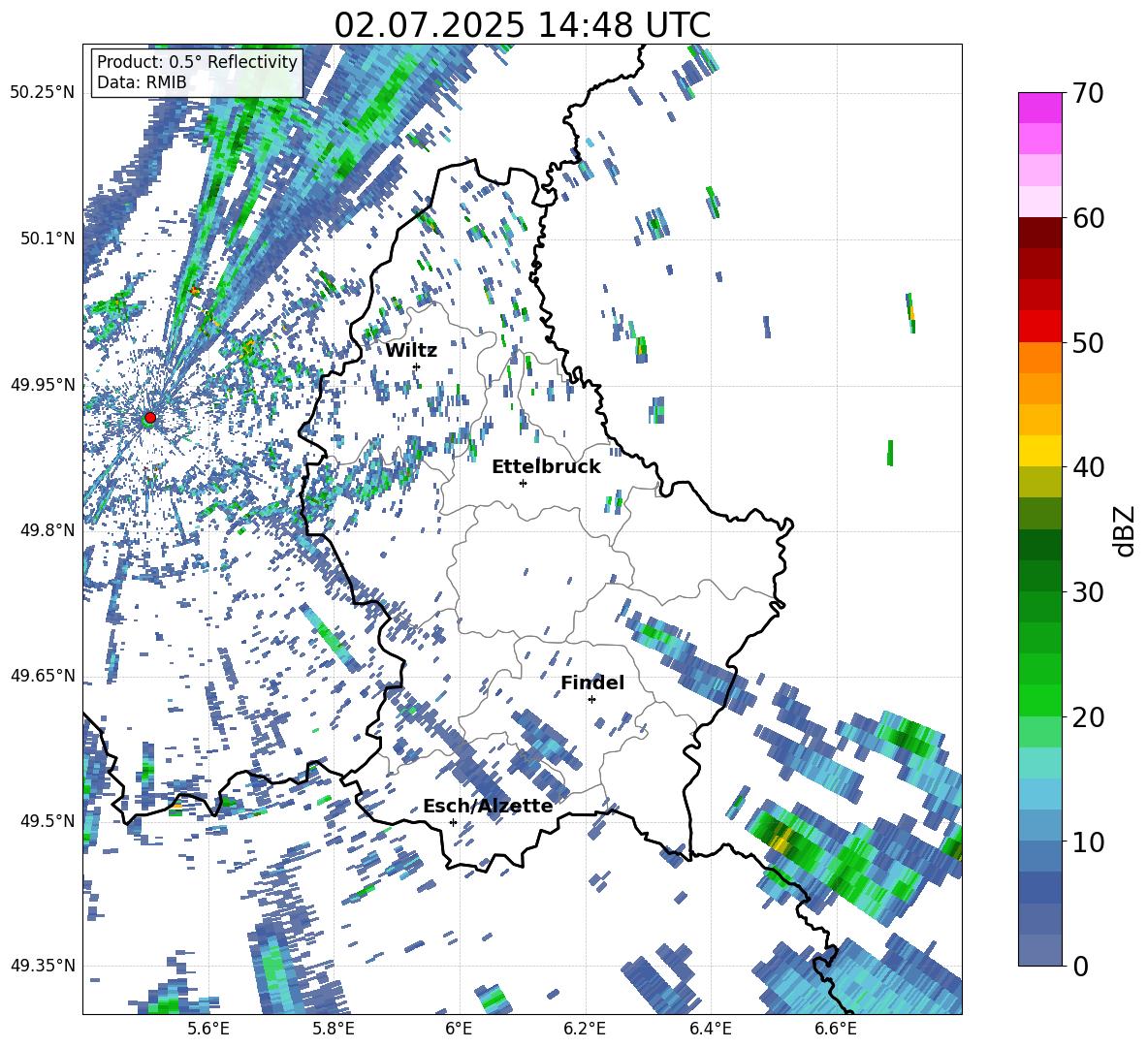
Task: Click the Data: RMIB text
Action: pos(142,82)
